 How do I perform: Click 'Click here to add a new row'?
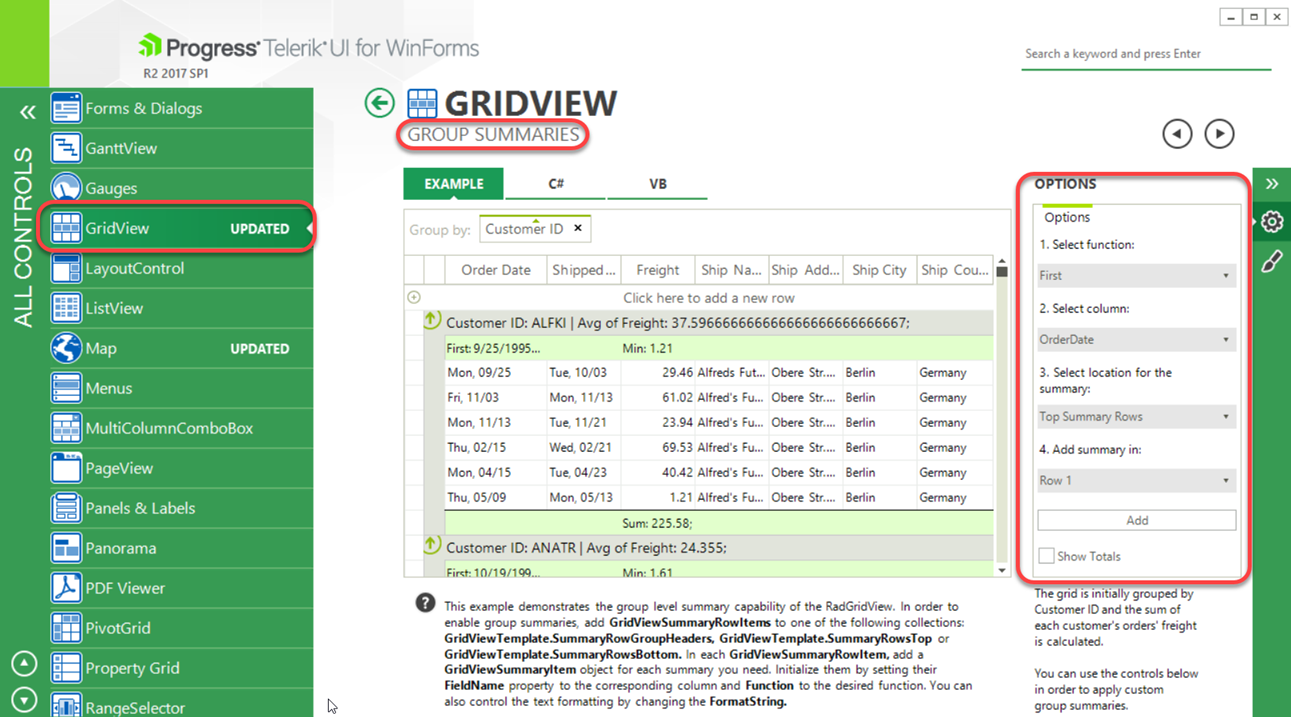click(709, 297)
